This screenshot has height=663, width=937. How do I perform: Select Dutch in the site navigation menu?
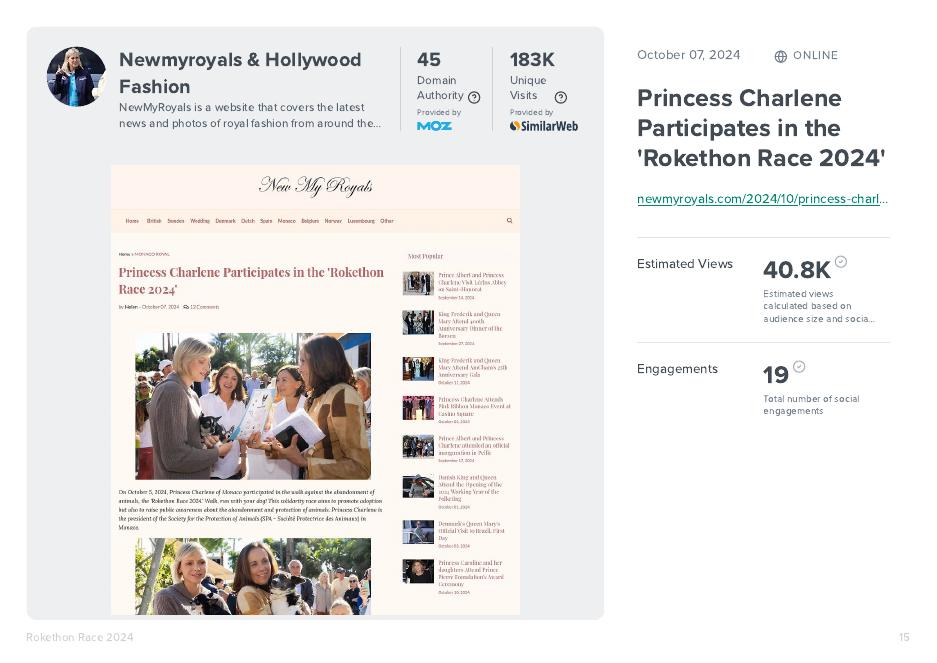[247, 221]
